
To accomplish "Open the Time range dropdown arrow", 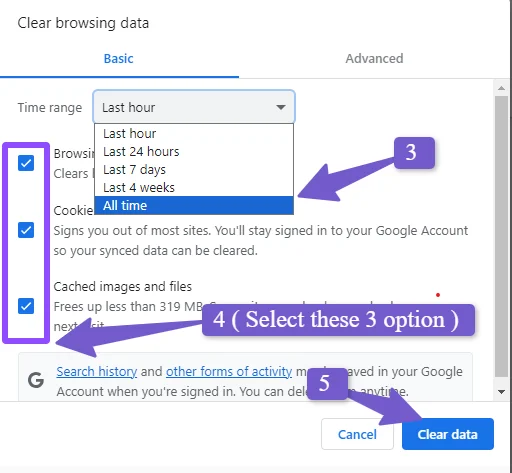I will (x=281, y=107).
